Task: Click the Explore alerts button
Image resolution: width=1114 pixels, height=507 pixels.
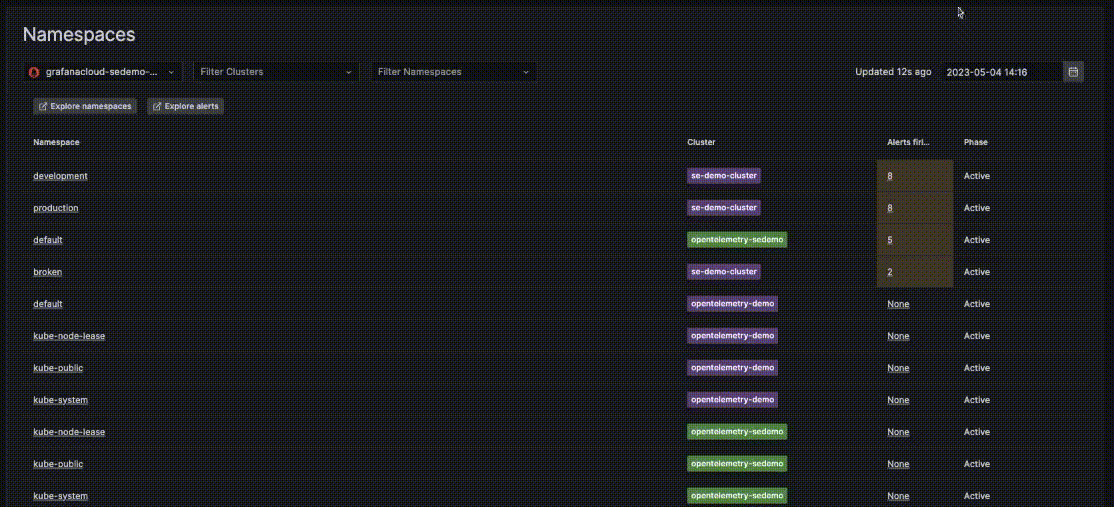Action: coord(185,107)
